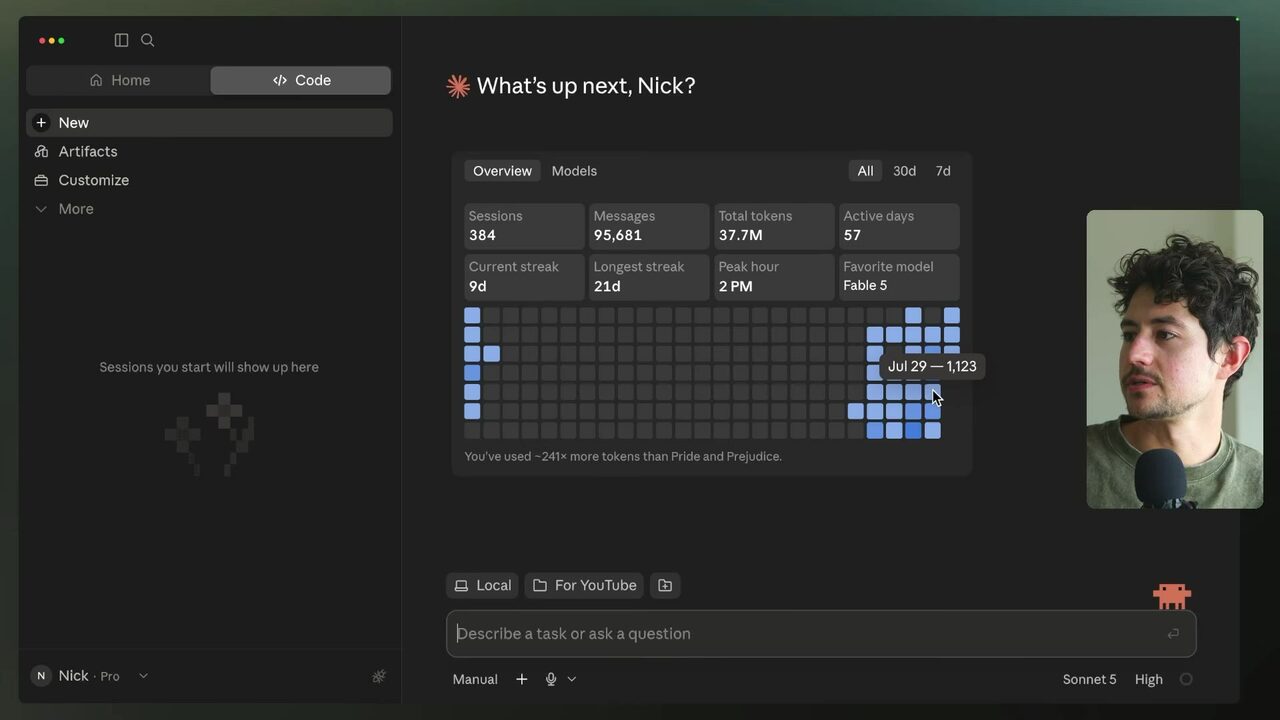Click the Peak hour 2 PM card

[x=774, y=277]
